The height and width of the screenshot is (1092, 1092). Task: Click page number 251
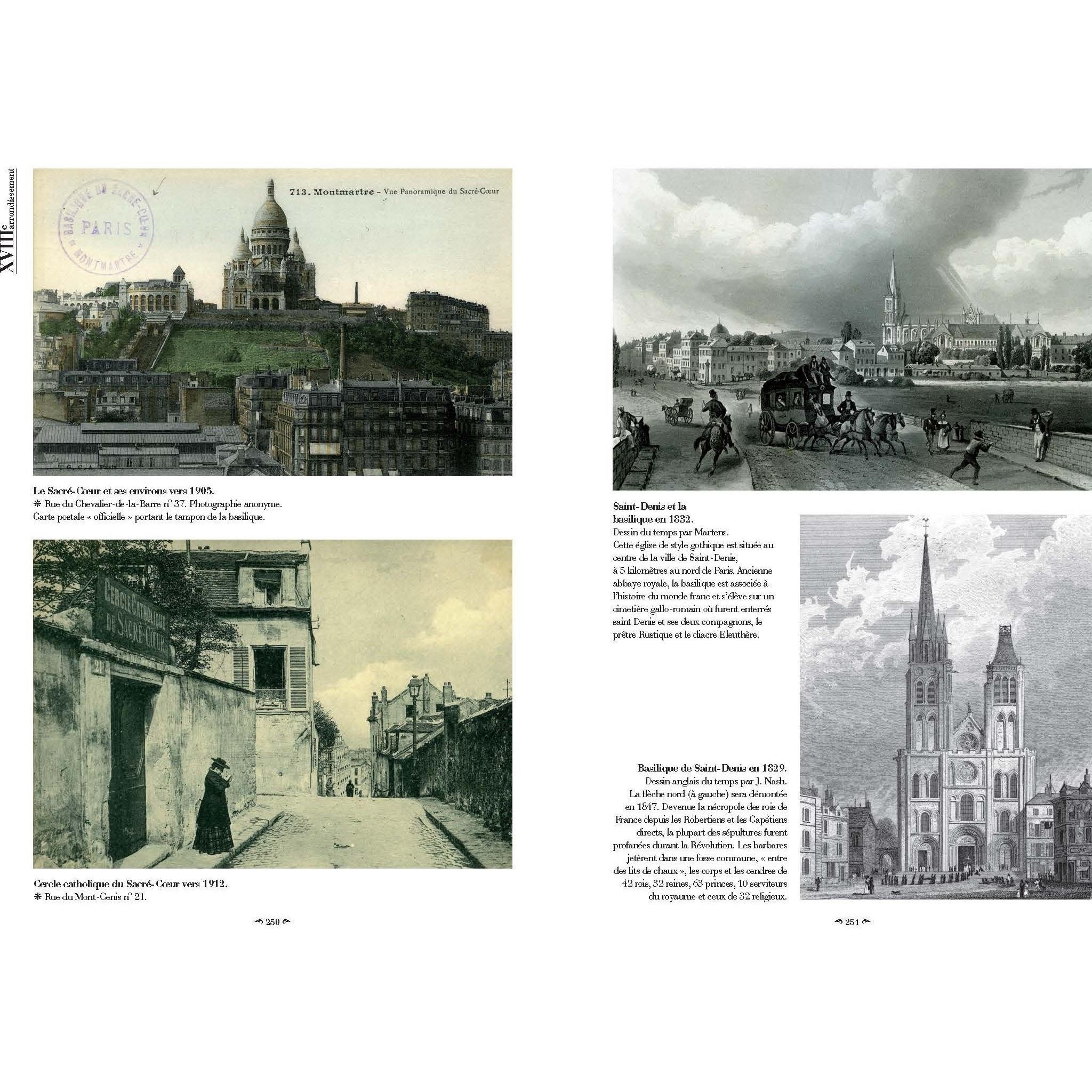point(852,922)
